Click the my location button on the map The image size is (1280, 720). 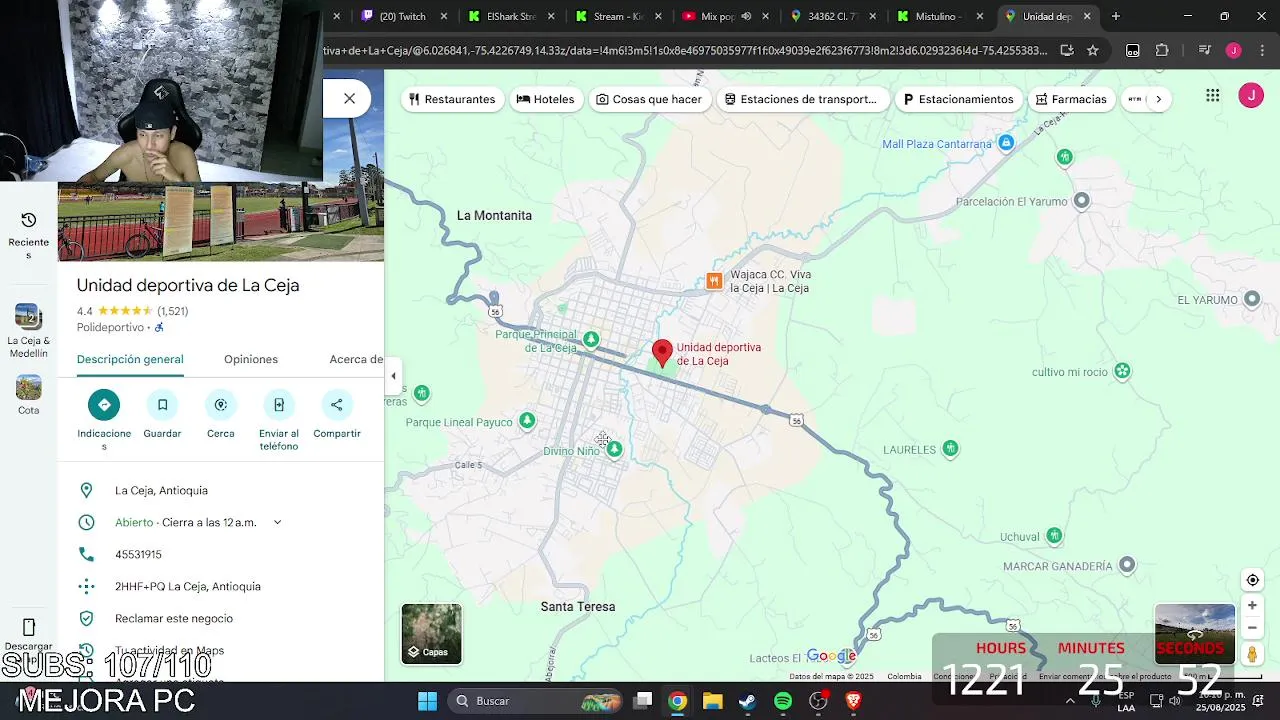[x=1252, y=580]
